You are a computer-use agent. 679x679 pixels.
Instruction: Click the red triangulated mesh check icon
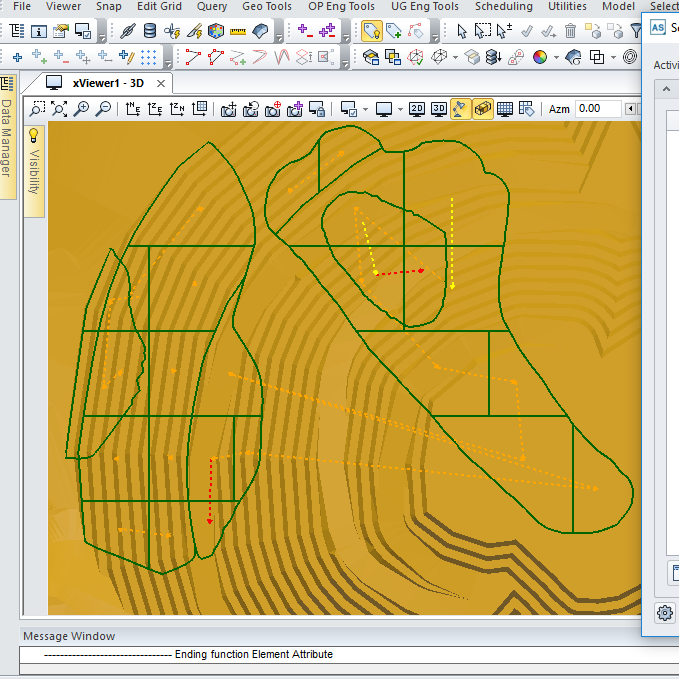coord(416,57)
